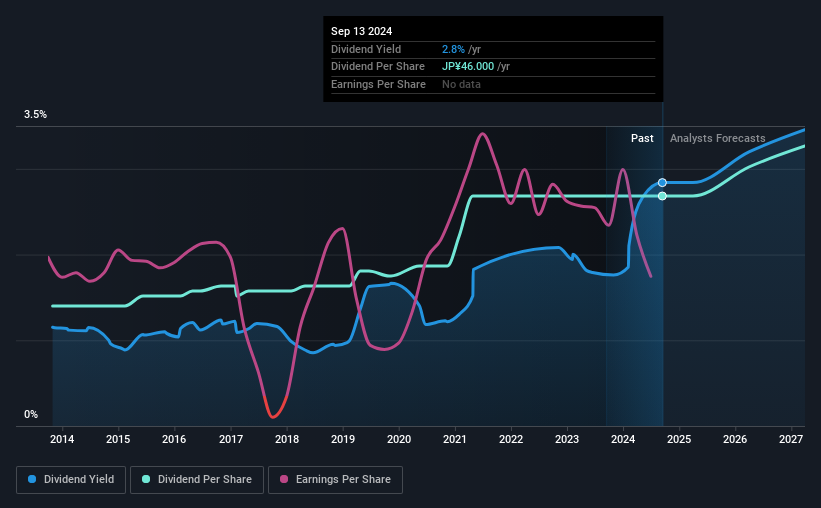Click the 2019 x-axis label
The height and width of the screenshot is (508, 821).
(343, 439)
